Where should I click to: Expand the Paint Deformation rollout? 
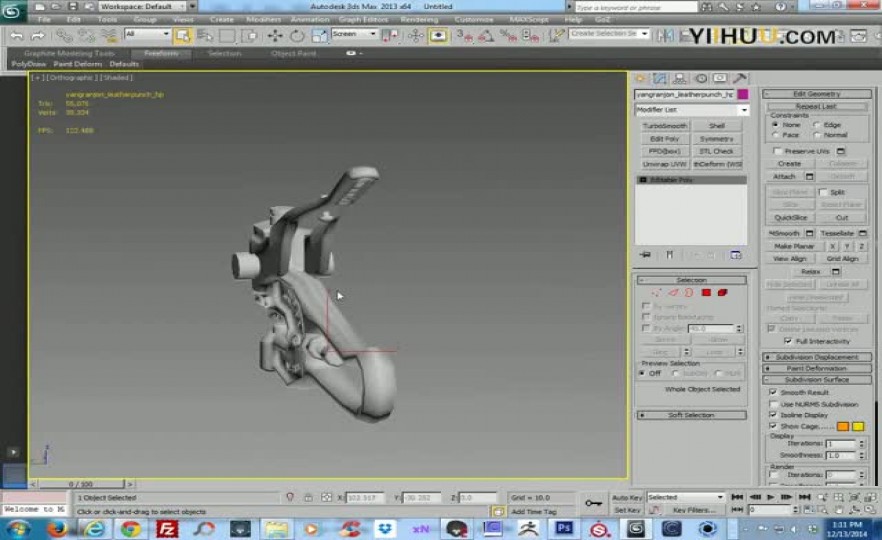coord(817,368)
